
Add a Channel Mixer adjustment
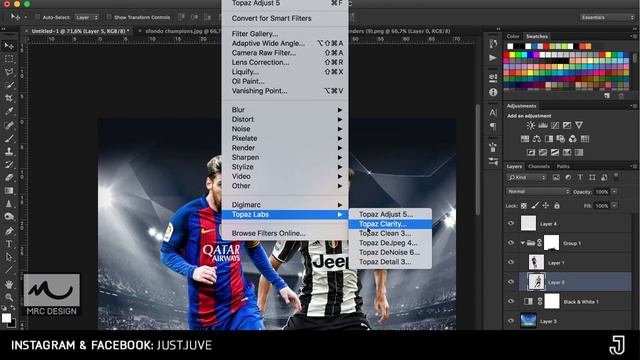pyautogui.click(x=573, y=139)
